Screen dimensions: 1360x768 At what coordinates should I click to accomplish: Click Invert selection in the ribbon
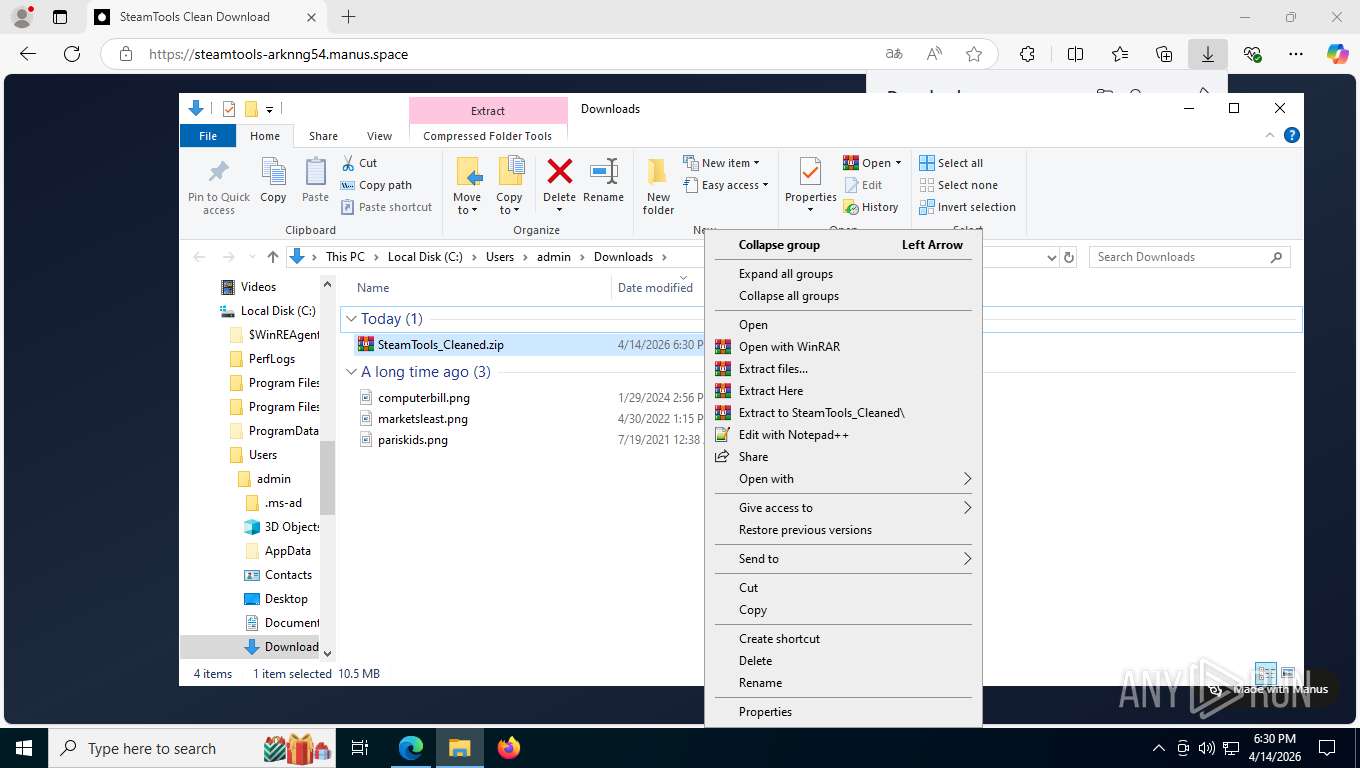(967, 207)
